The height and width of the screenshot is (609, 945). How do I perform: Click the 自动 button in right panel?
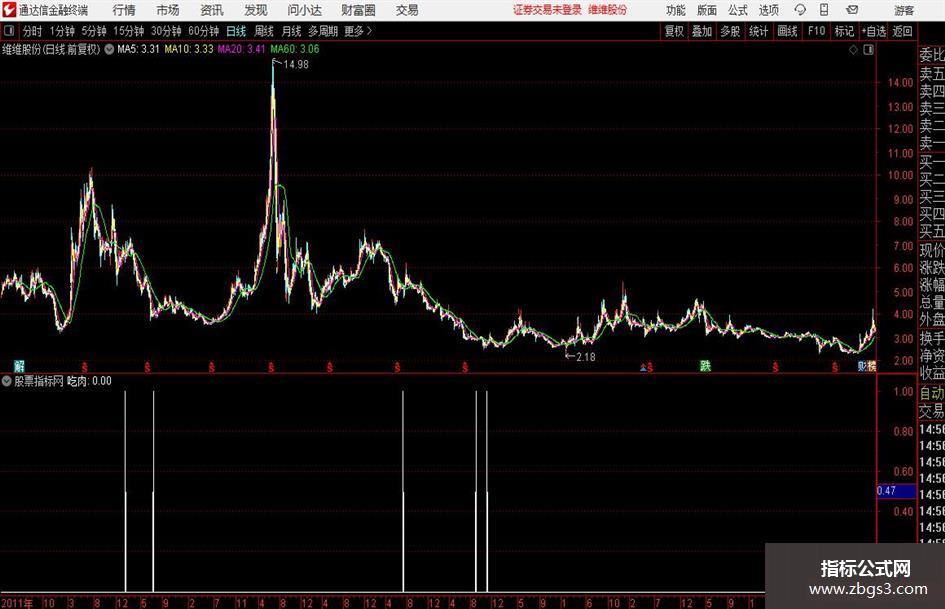click(932, 393)
